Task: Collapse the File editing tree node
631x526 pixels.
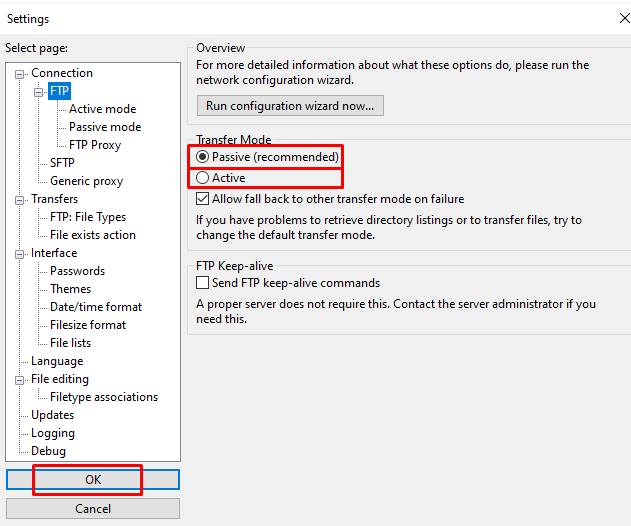Action: [19, 380]
